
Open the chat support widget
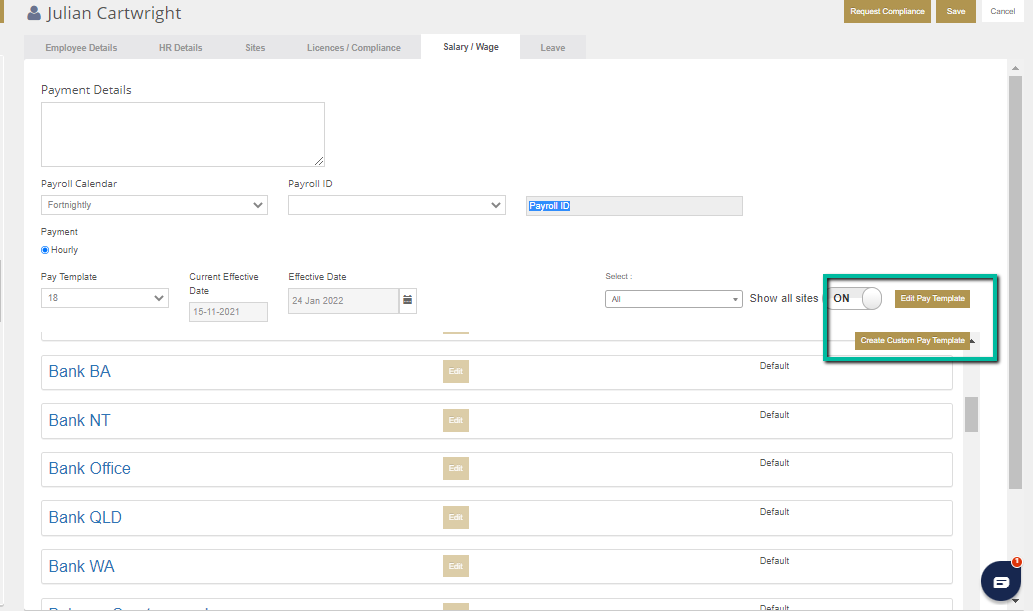click(1001, 581)
